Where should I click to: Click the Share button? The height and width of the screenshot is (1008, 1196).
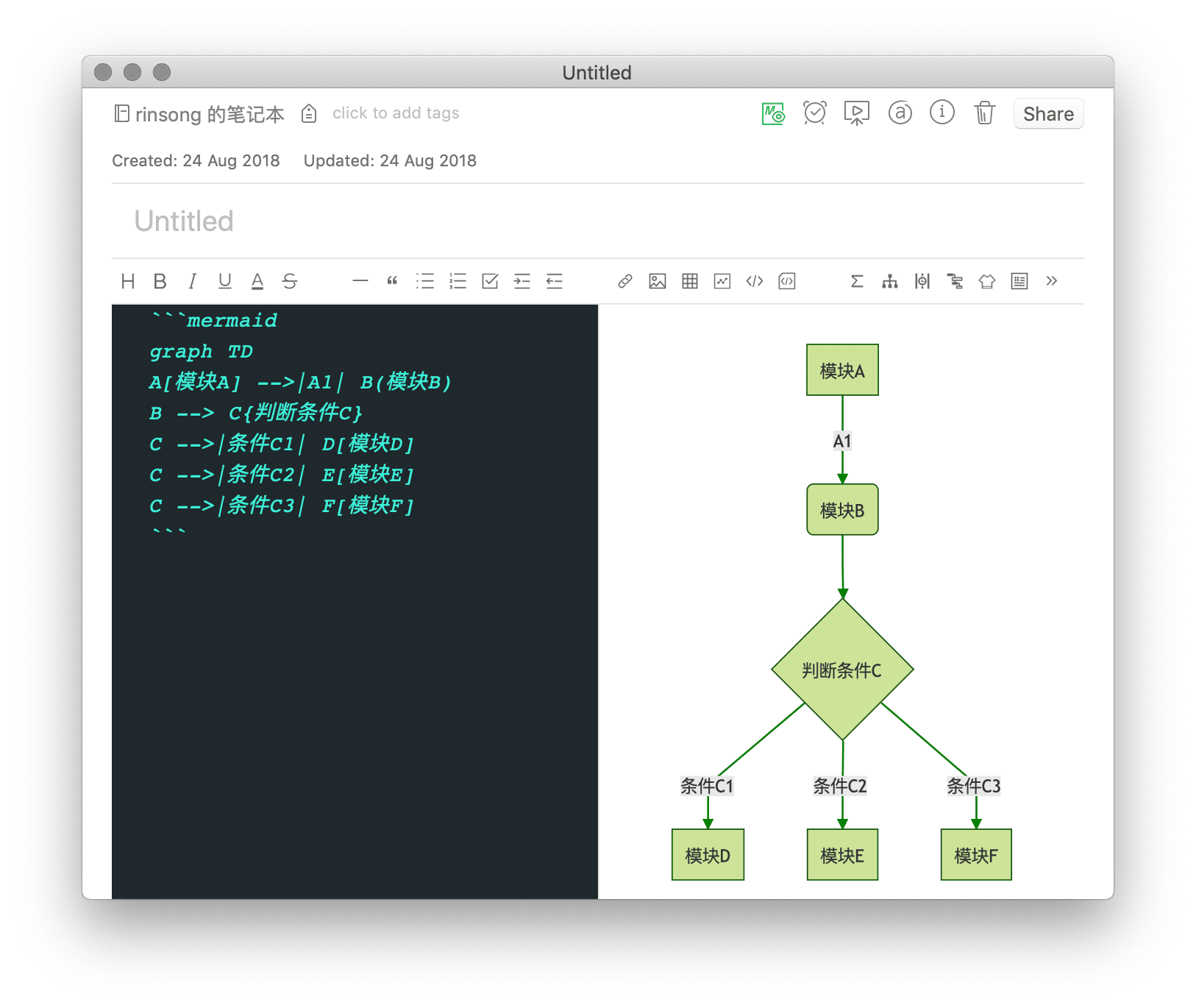tap(1047, 114)
